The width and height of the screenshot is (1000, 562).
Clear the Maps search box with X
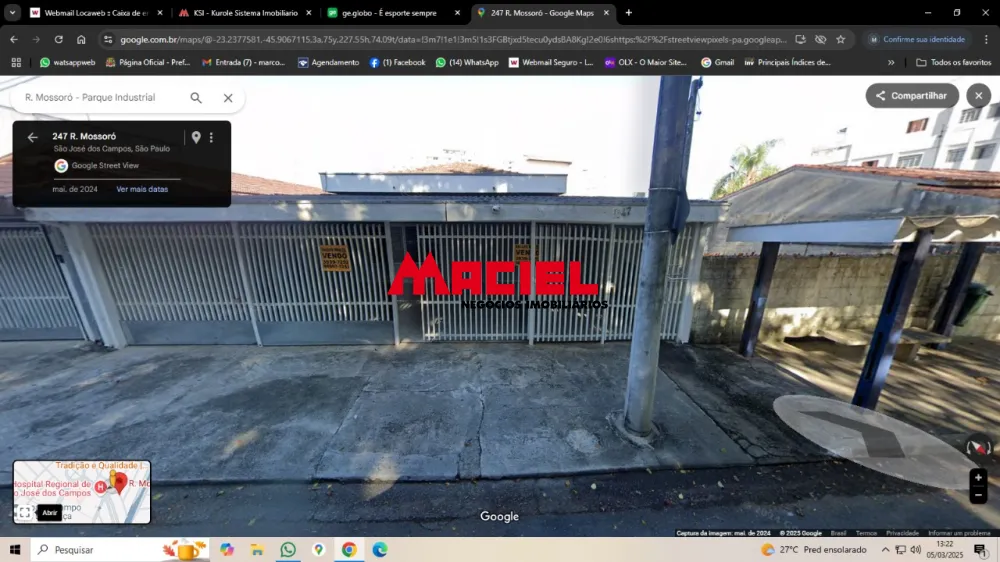228,98
